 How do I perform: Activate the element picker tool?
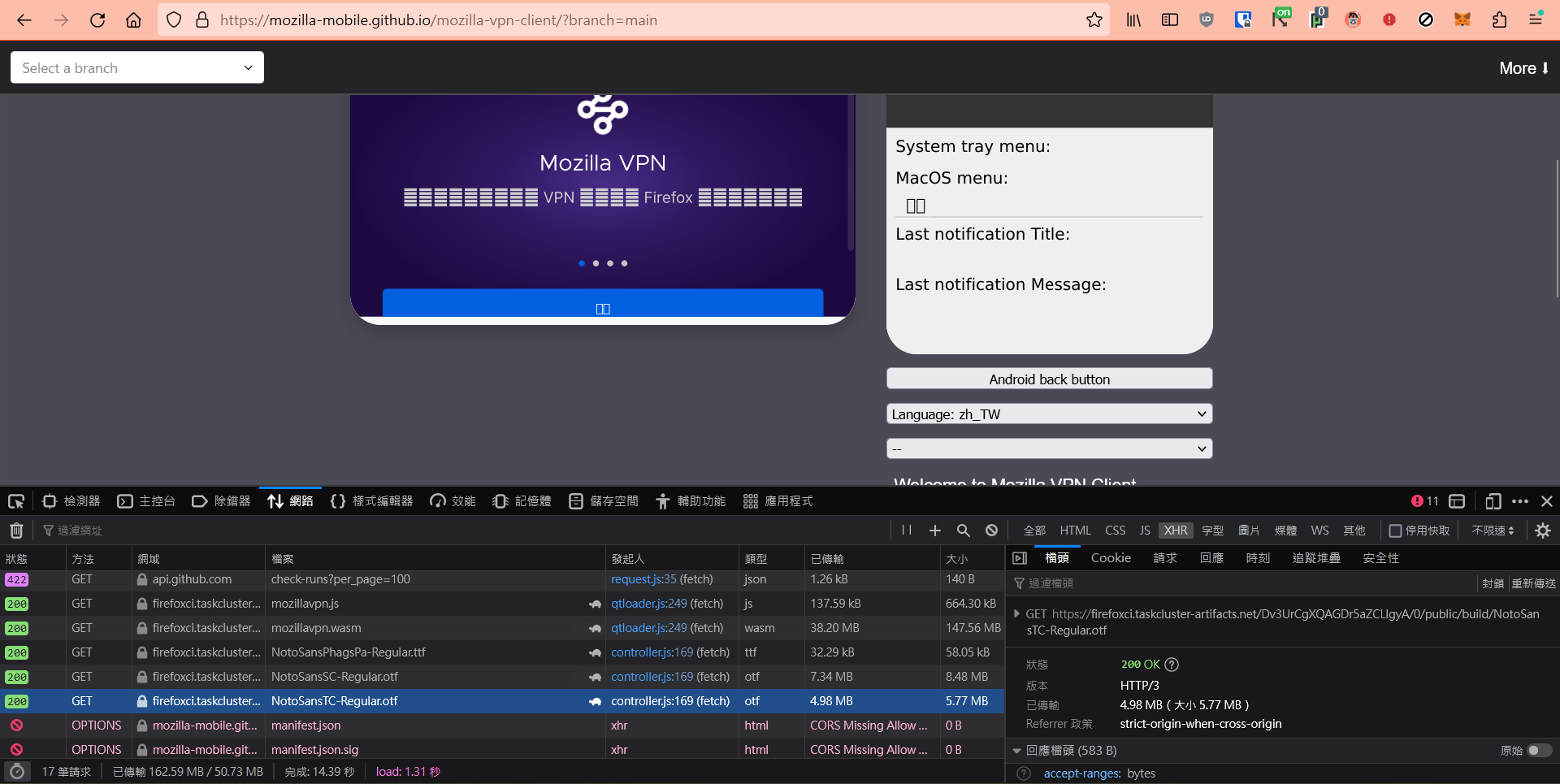click(x=16, y=501)
